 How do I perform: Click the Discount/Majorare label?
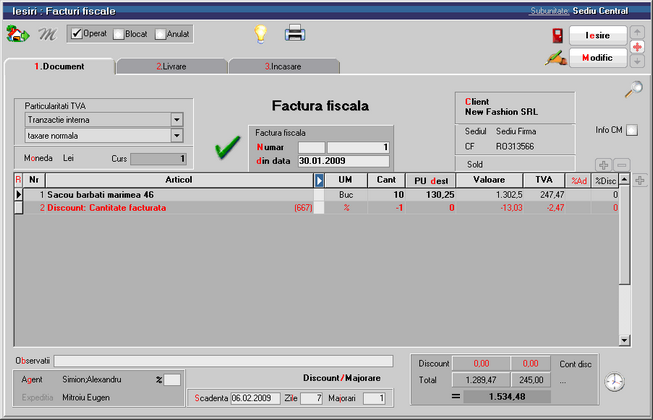pyautogui.click(x=341, y=378)
